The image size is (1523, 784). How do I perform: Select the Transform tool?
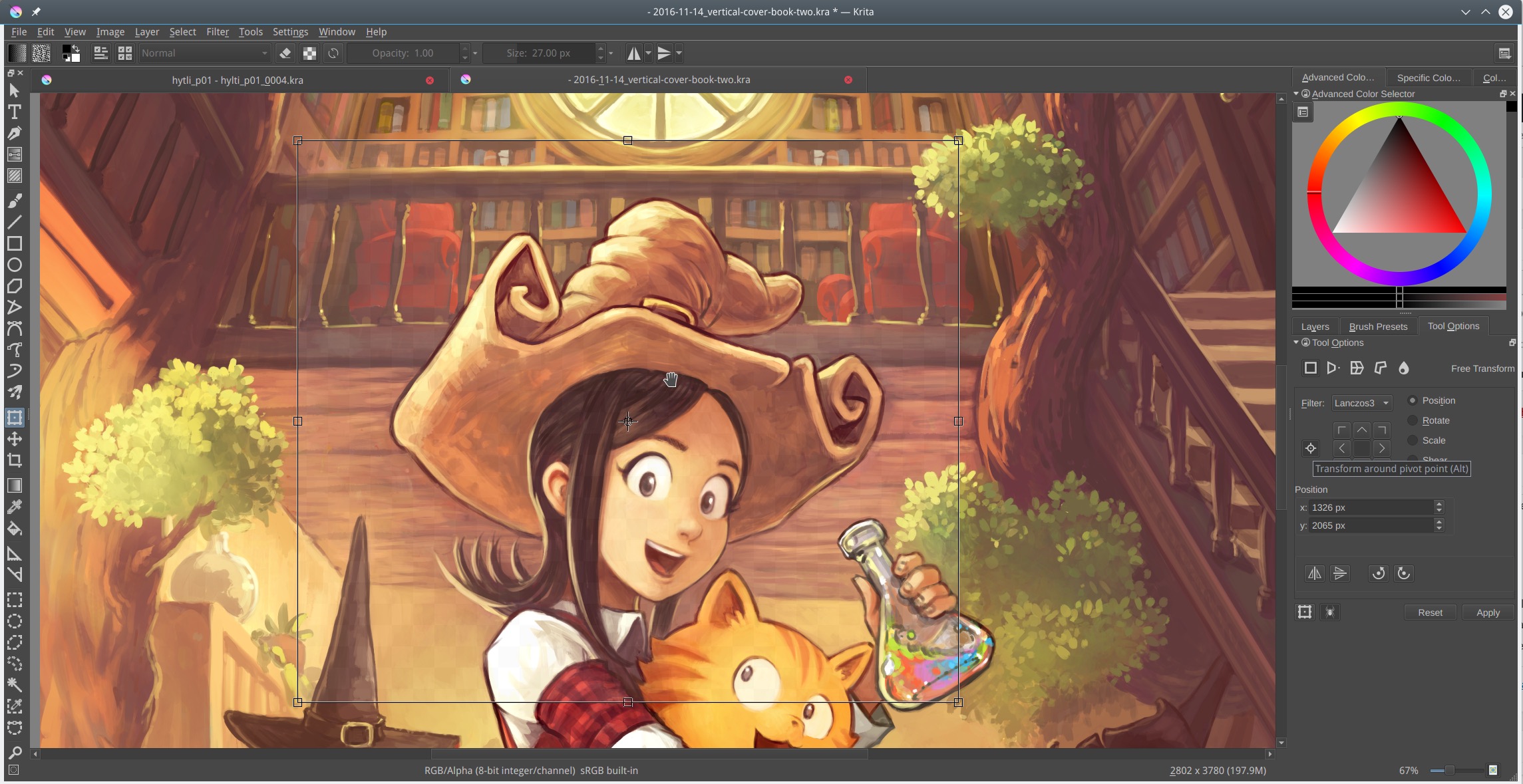pos(14,417)
